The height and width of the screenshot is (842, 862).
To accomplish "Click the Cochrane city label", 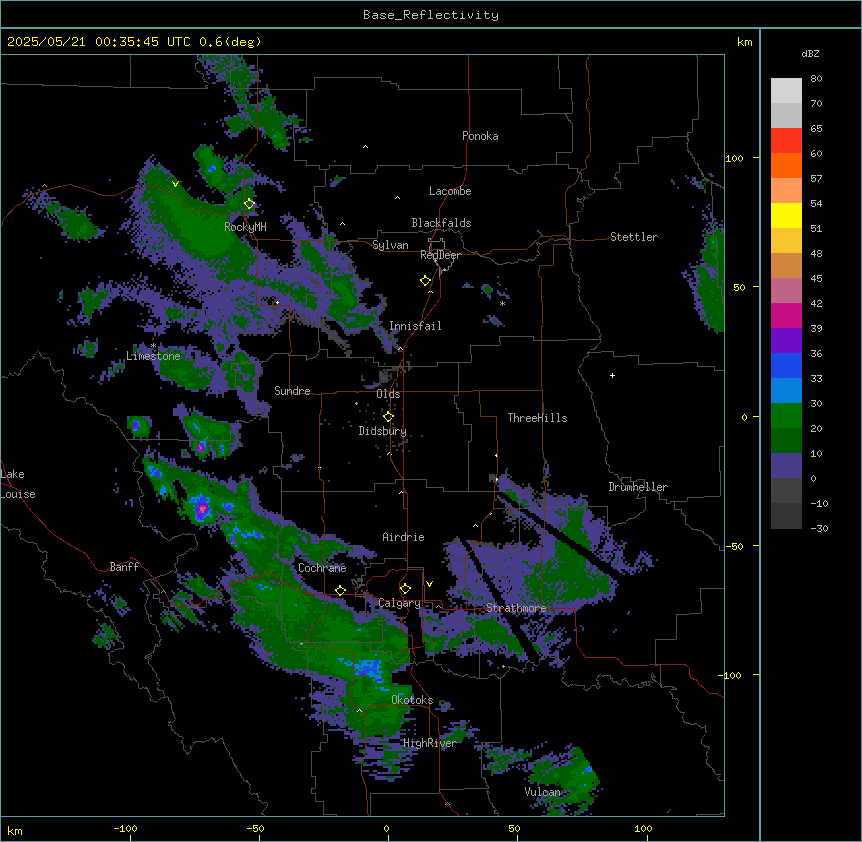I will (322, 568).
